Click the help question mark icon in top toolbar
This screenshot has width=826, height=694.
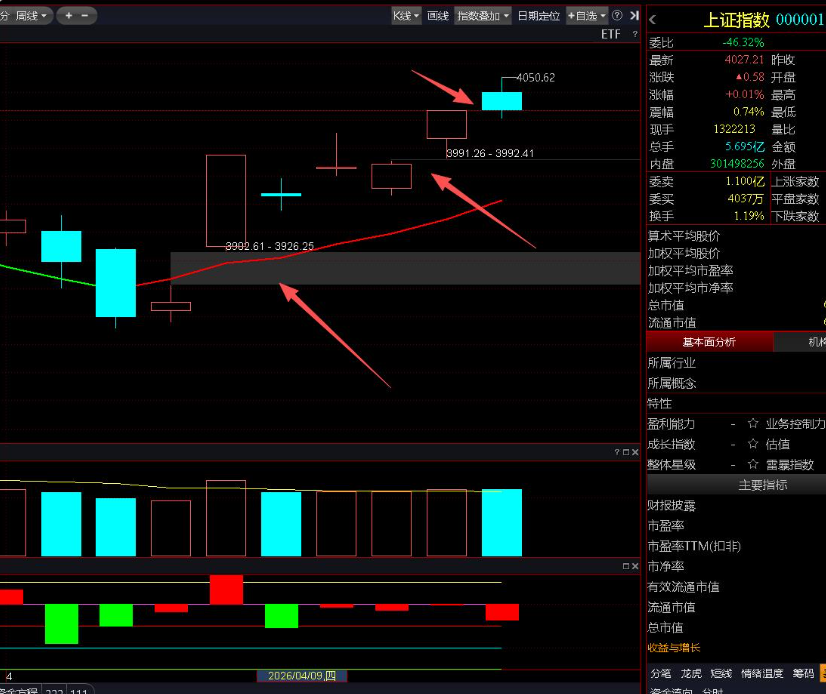point(617,15)
